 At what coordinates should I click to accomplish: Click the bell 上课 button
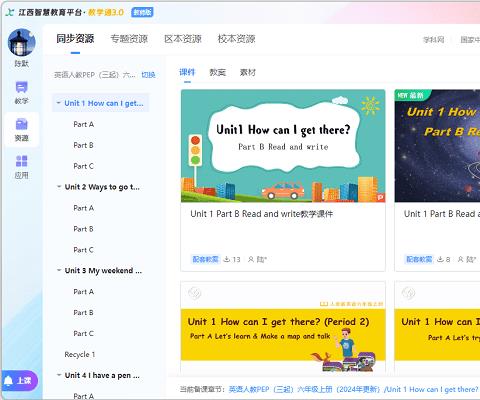19,380
